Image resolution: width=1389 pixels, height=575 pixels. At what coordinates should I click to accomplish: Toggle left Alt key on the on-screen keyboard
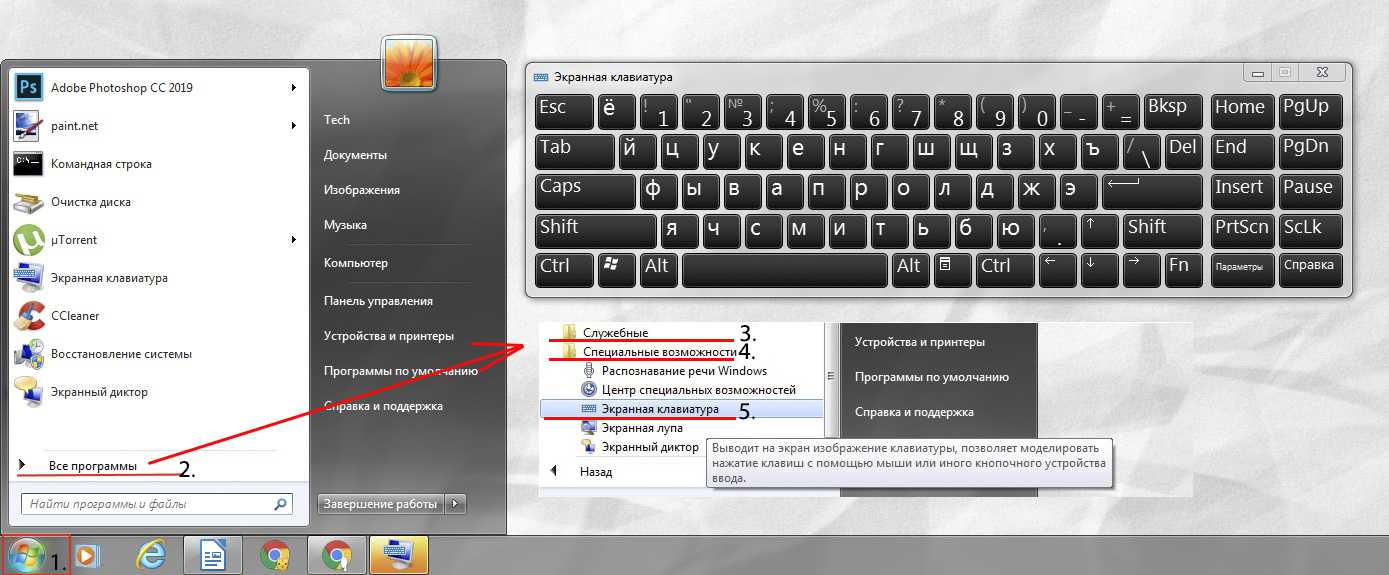pos(658,271)
